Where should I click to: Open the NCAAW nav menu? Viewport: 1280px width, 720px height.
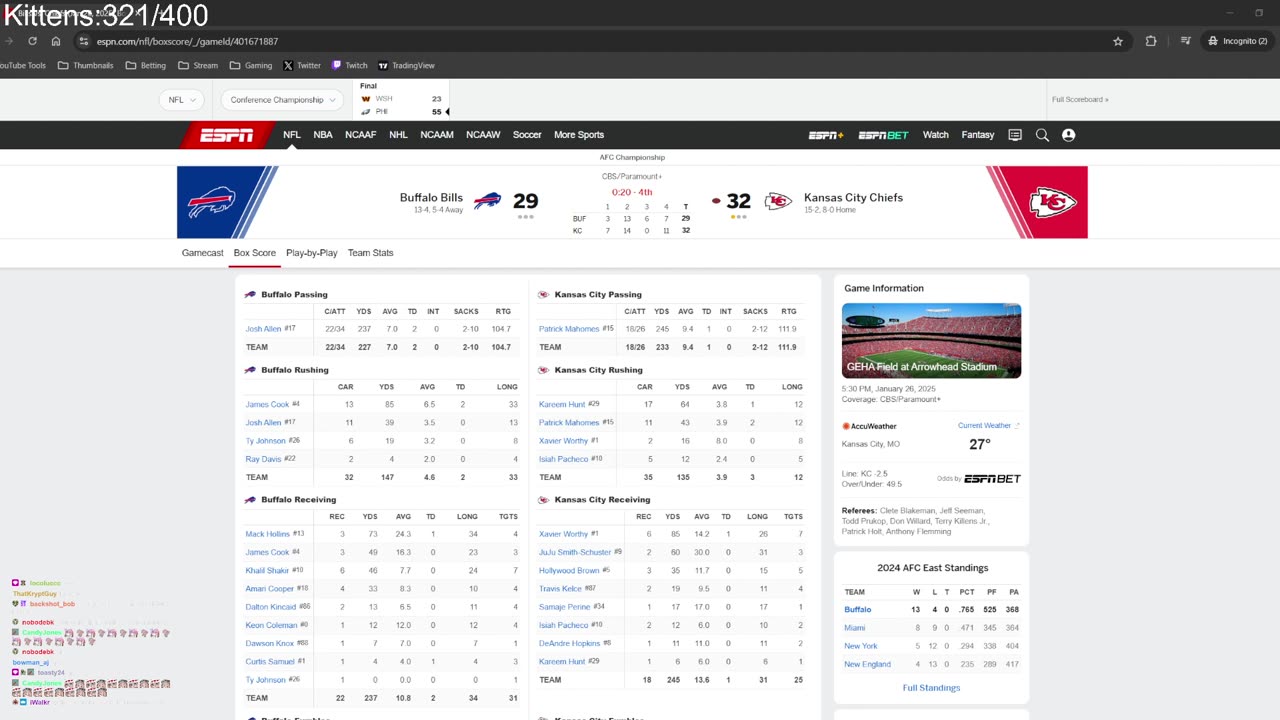pos(483,135)
